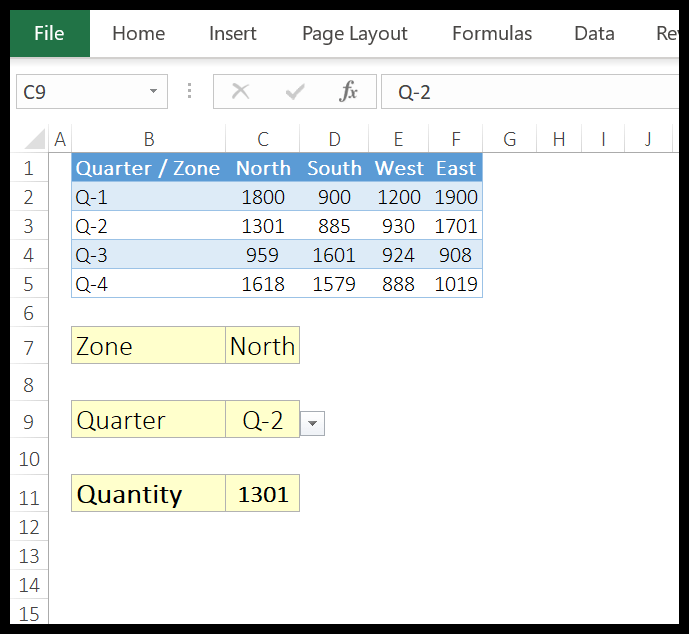689x634 pixels.
Task: Select the 'Quarter' label cell
Action: (149, 420)
